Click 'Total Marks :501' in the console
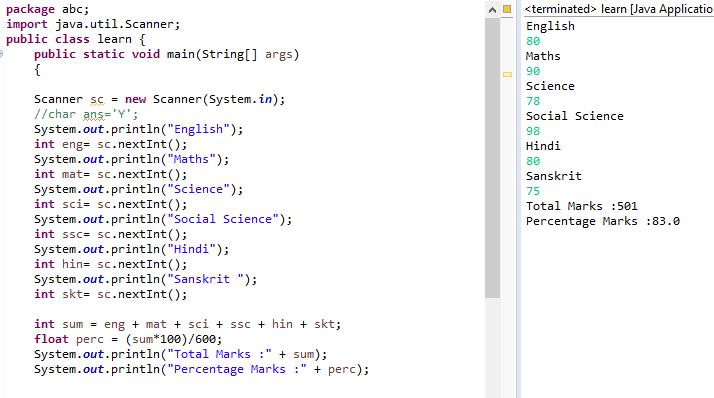The width and height of the screenshot is (714, 398). click(581, 206)
